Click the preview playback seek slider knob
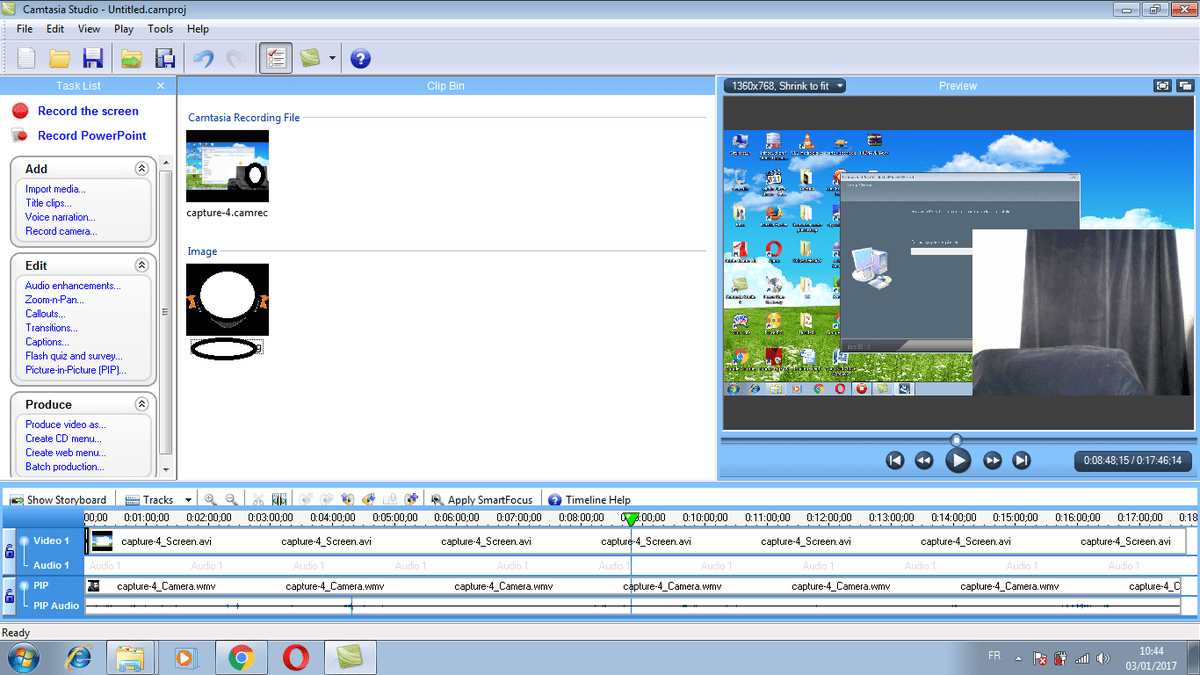 coord(956,439)
